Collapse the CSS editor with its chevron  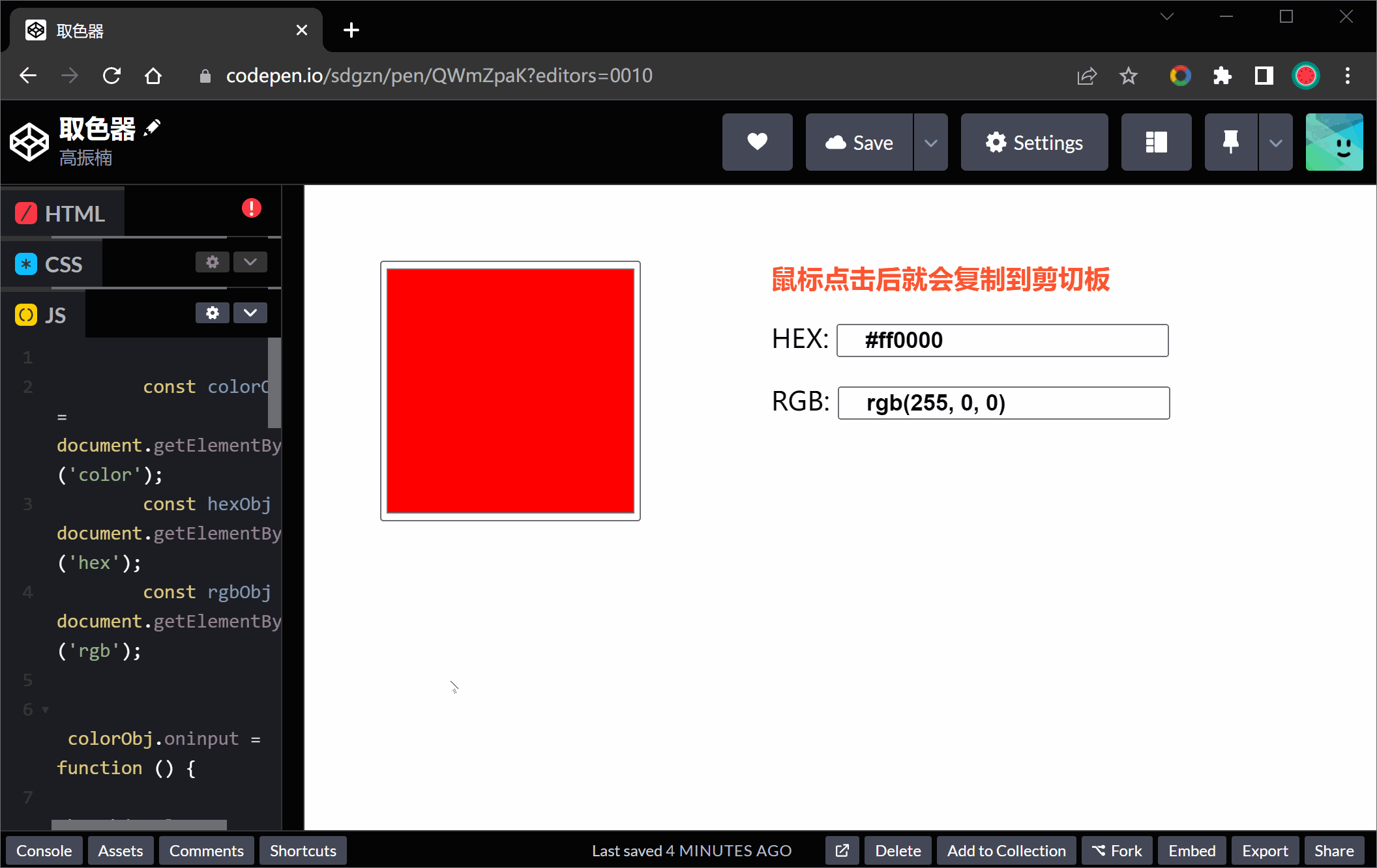[250, 262]
